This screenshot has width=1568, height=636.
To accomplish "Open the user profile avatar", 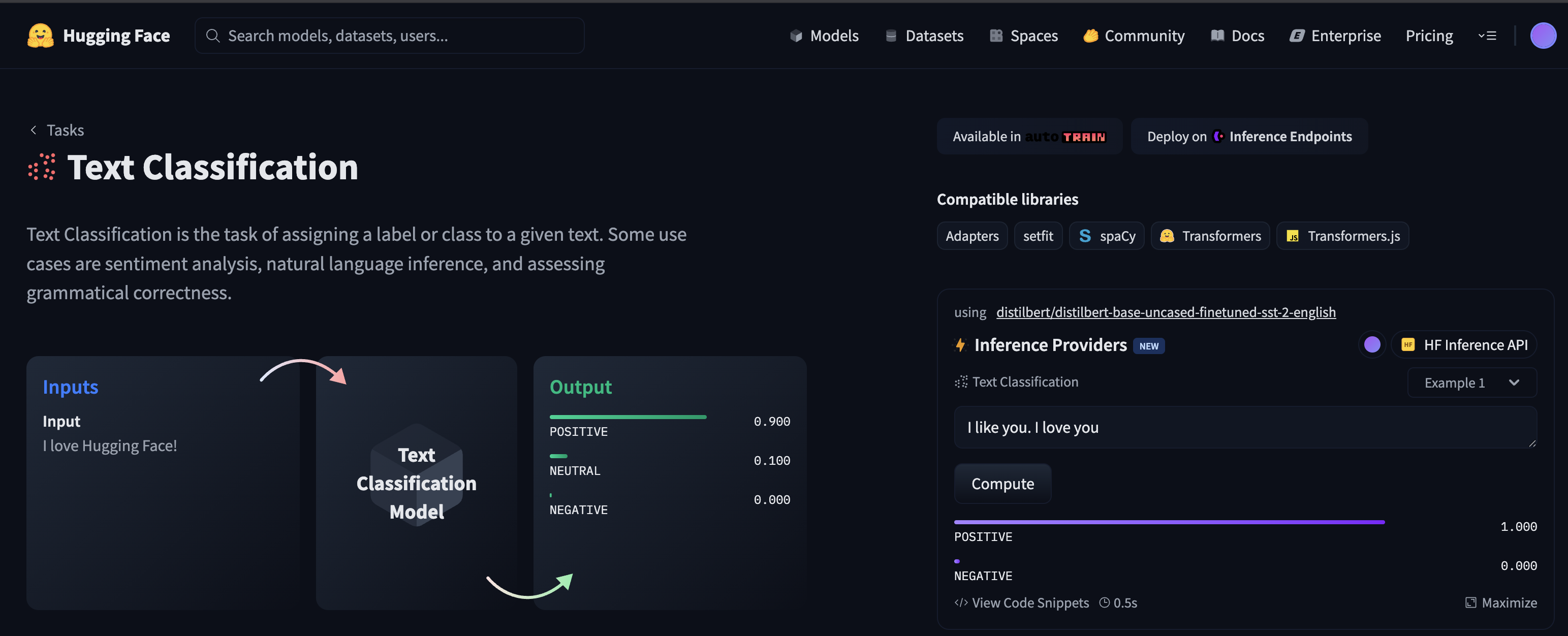I will (1543, 35).
